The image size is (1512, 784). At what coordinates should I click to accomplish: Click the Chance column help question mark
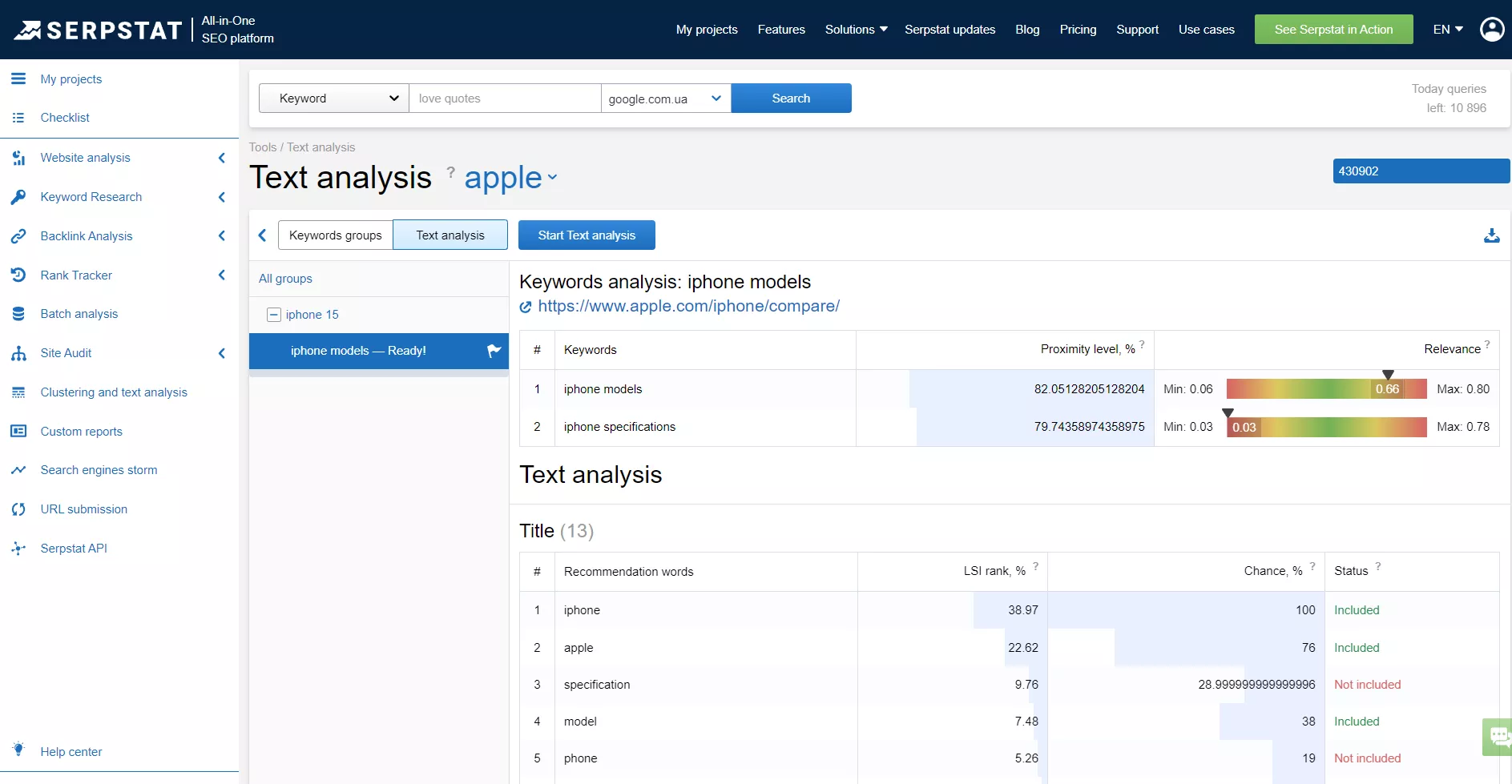1312,566
